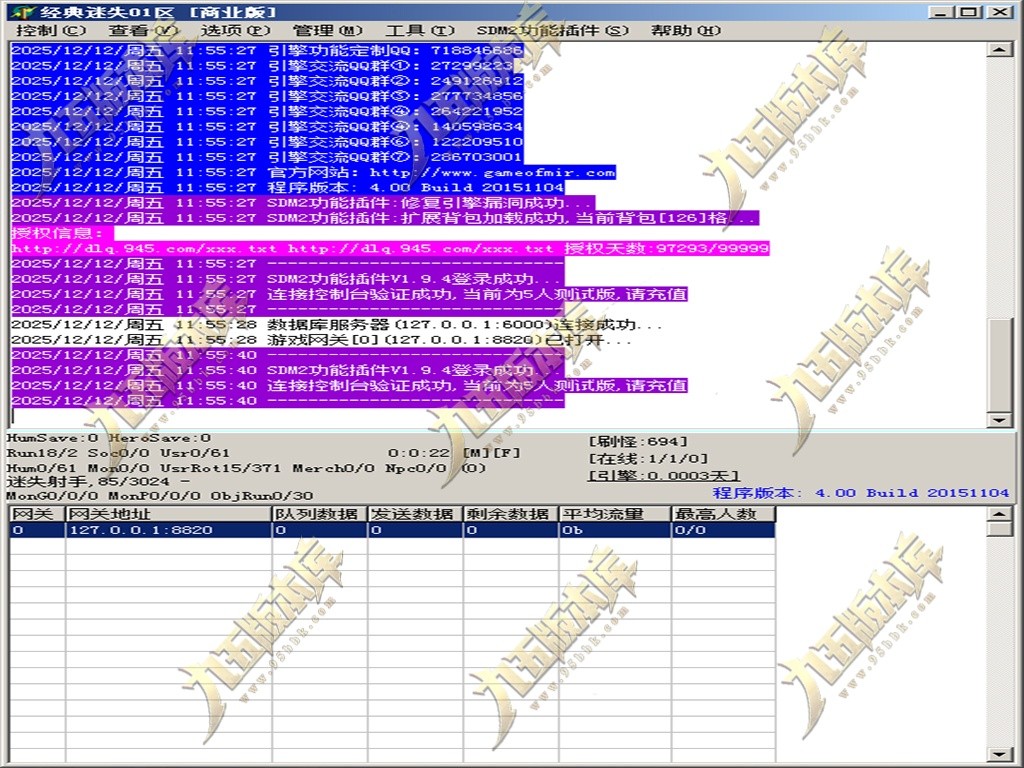Minimize the 经典迷失01区 window
The width and height of the screenshot is (1024, 768).
click(941, 12)
